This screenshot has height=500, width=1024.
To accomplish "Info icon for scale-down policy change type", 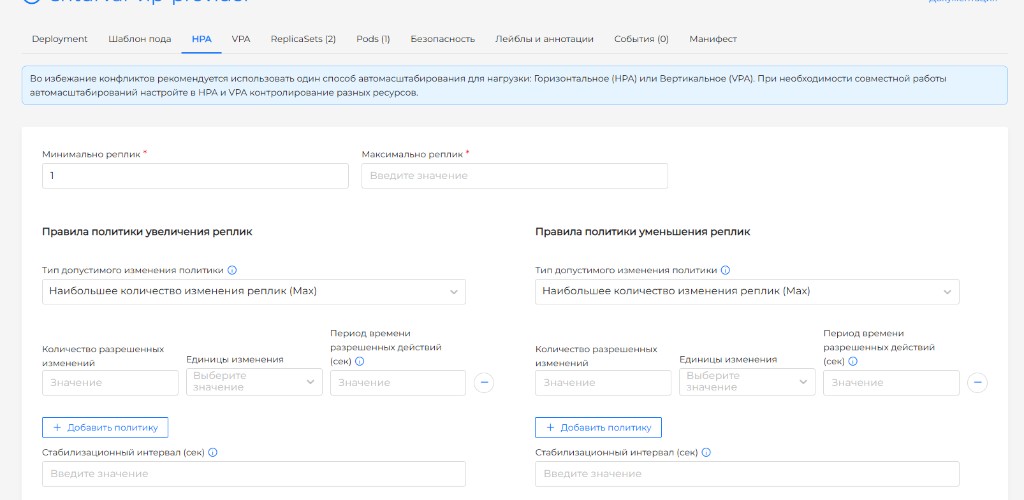I will [x=726, y=270].
